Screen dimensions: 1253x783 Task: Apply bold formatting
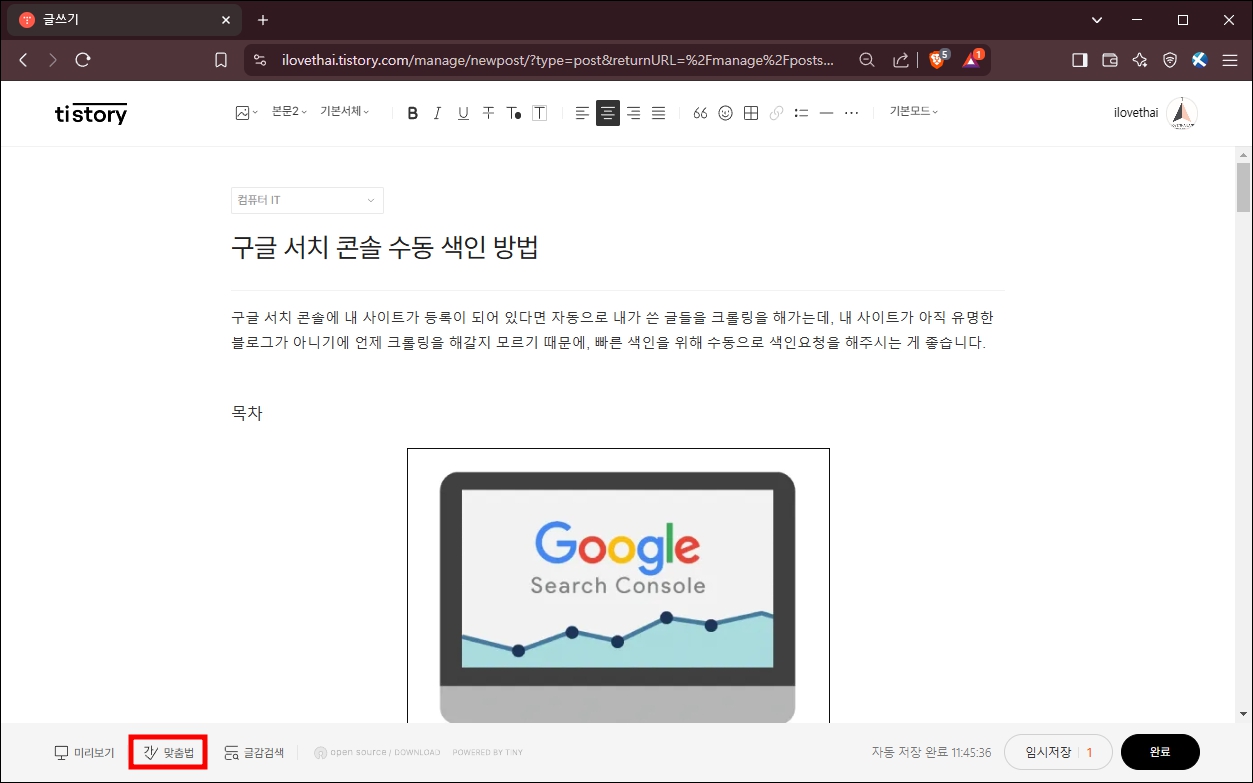point(412,113)
